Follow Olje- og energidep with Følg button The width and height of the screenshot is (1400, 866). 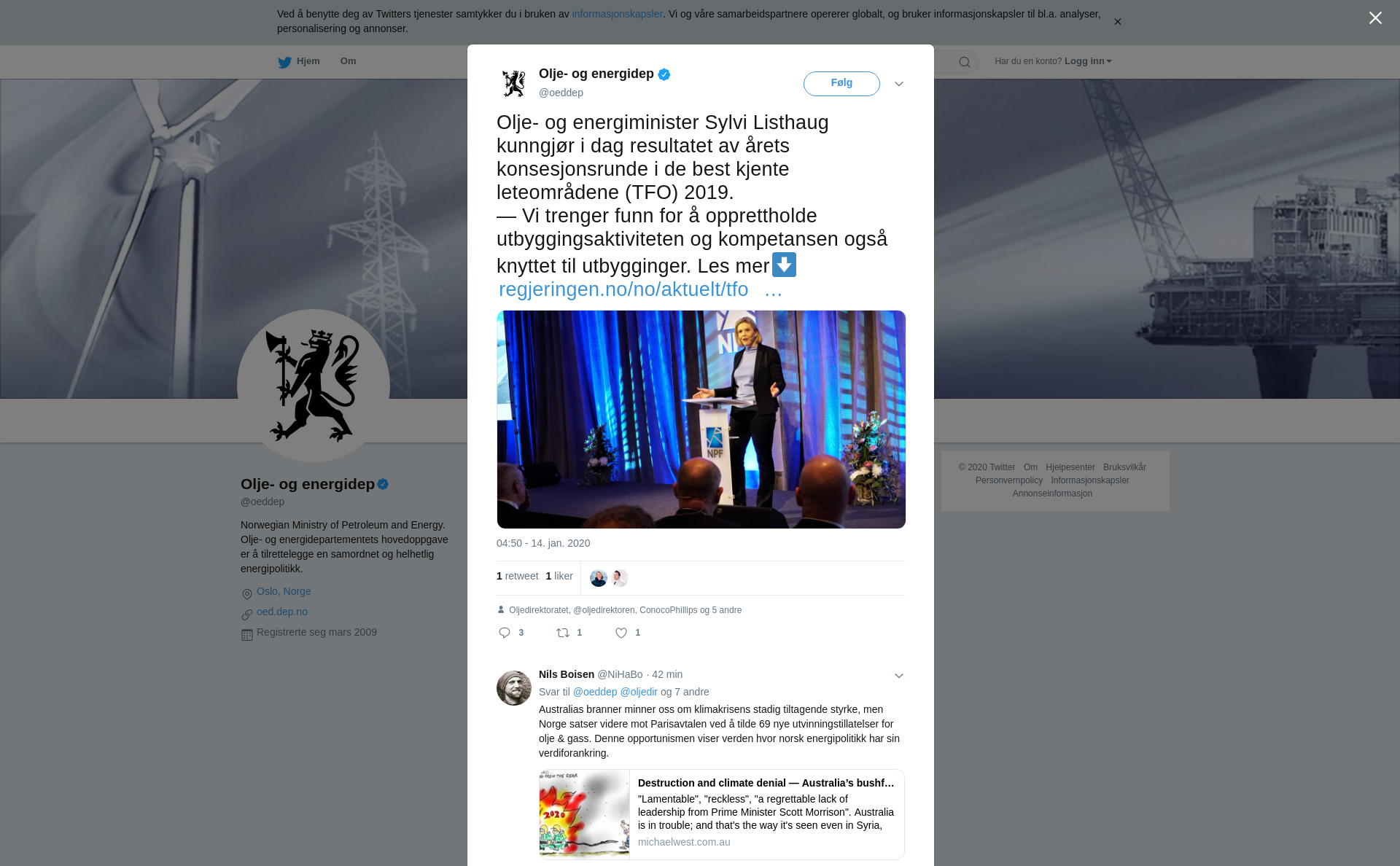841,84
